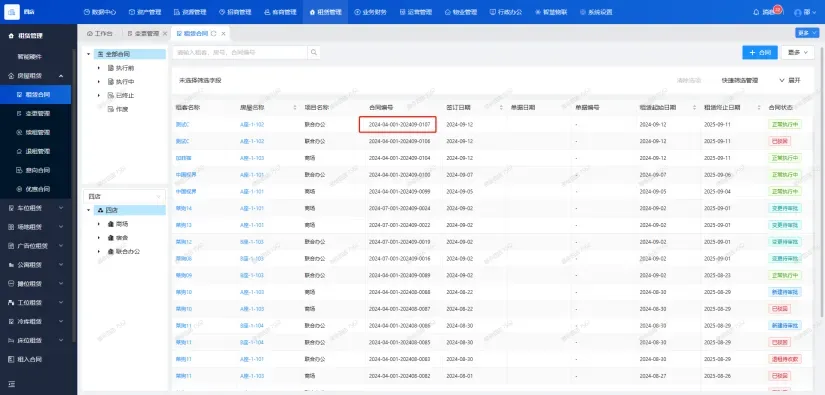This screenshot has height=395, width=825.
Task: Open 招商管理 in top navigation
Action: [x=235, y=12]
